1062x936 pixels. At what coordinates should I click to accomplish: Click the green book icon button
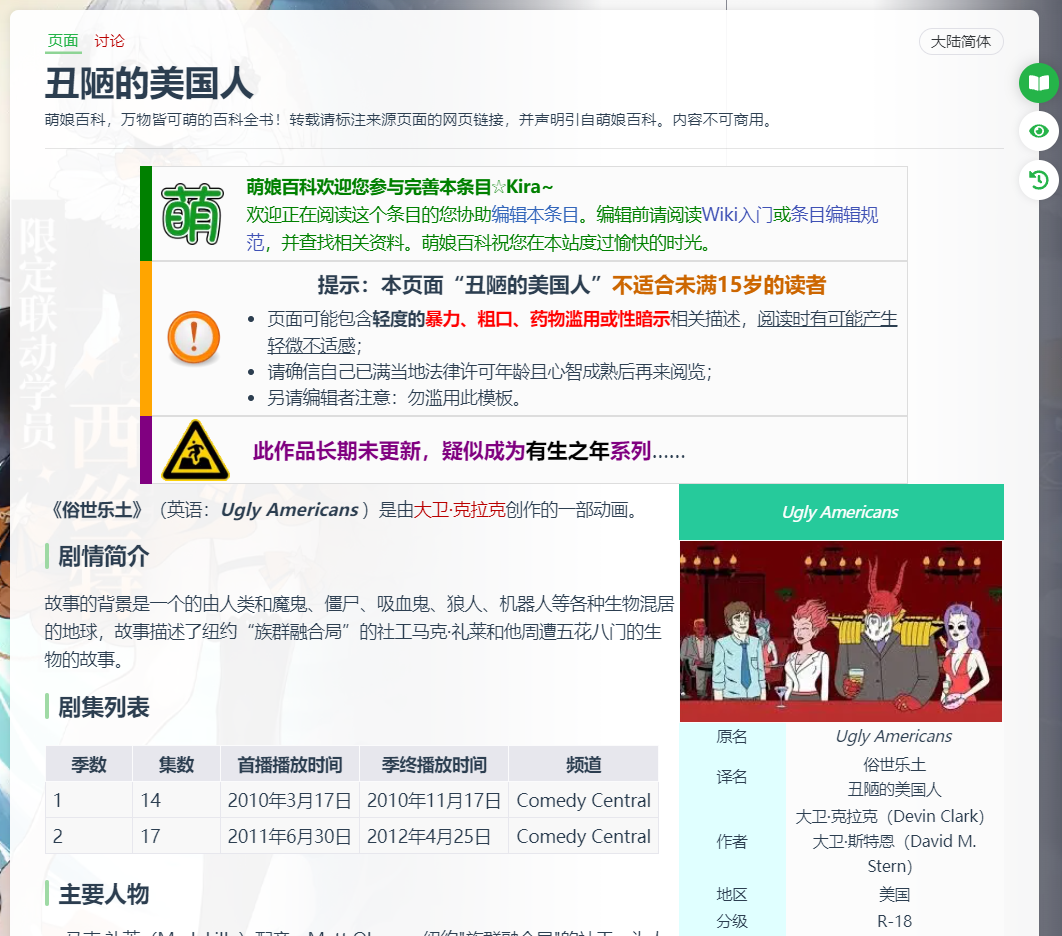[1039, 83]
